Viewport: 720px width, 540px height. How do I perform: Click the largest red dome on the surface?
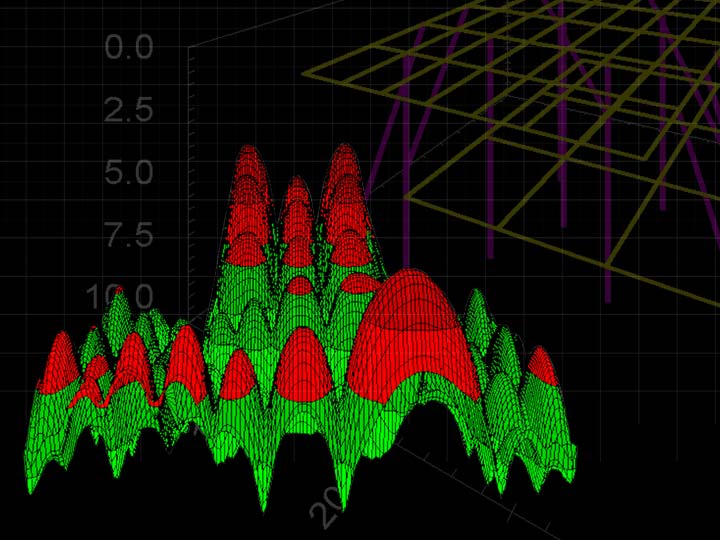[x=410, y=330]
